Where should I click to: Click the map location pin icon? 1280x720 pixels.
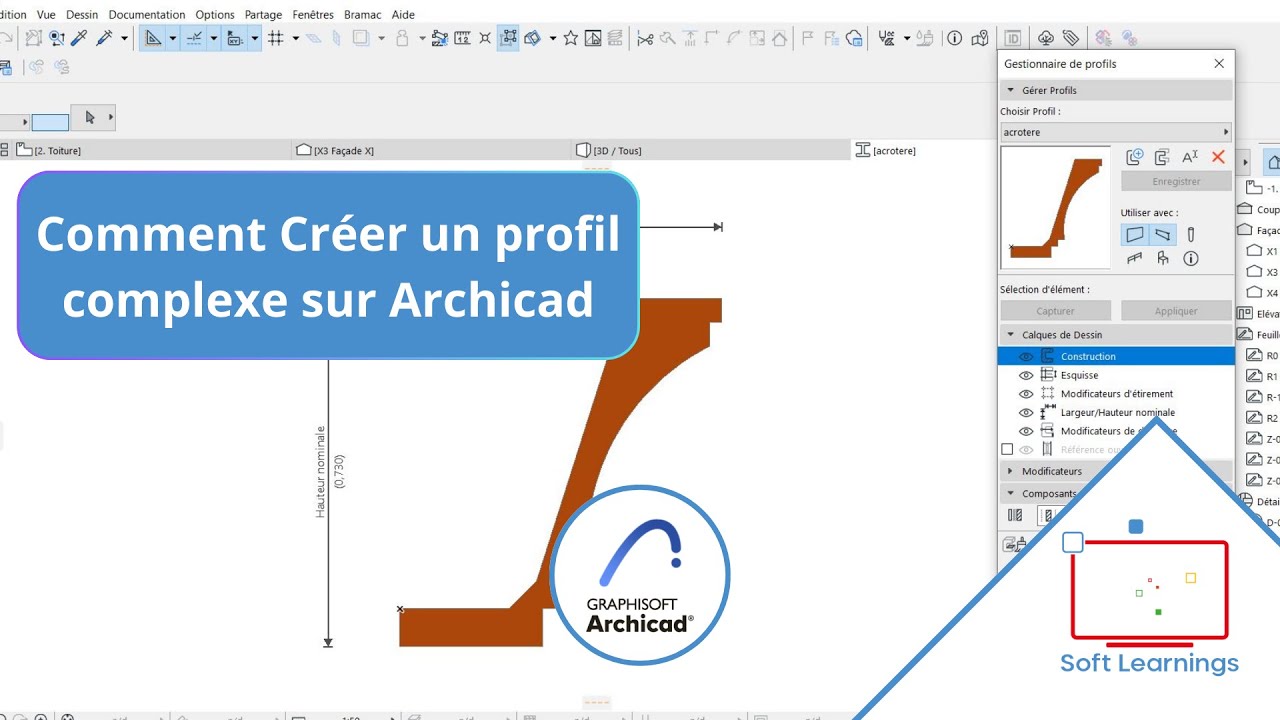(x=980, y=38)
